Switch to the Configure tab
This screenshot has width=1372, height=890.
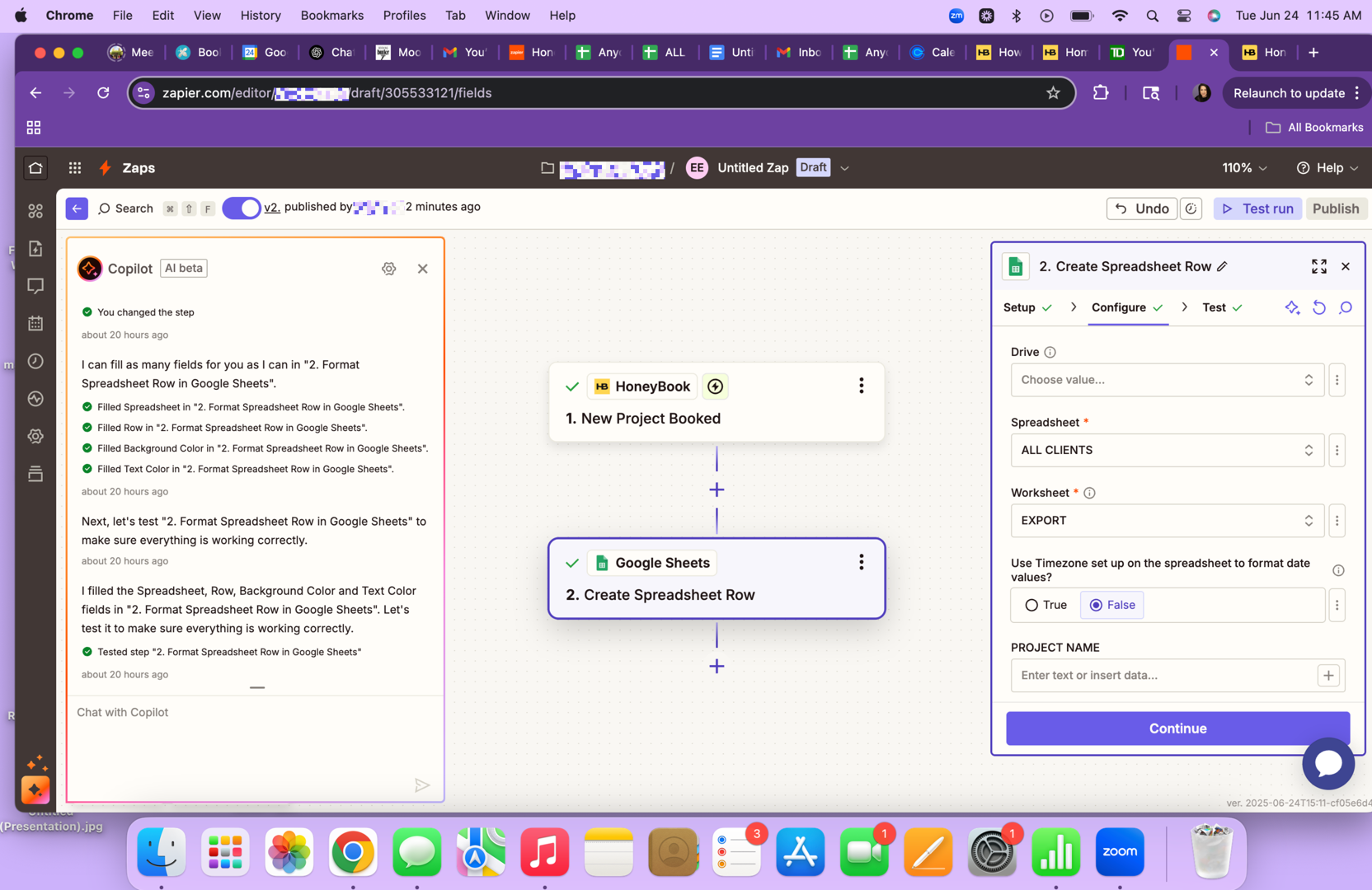click(1127, 307)
